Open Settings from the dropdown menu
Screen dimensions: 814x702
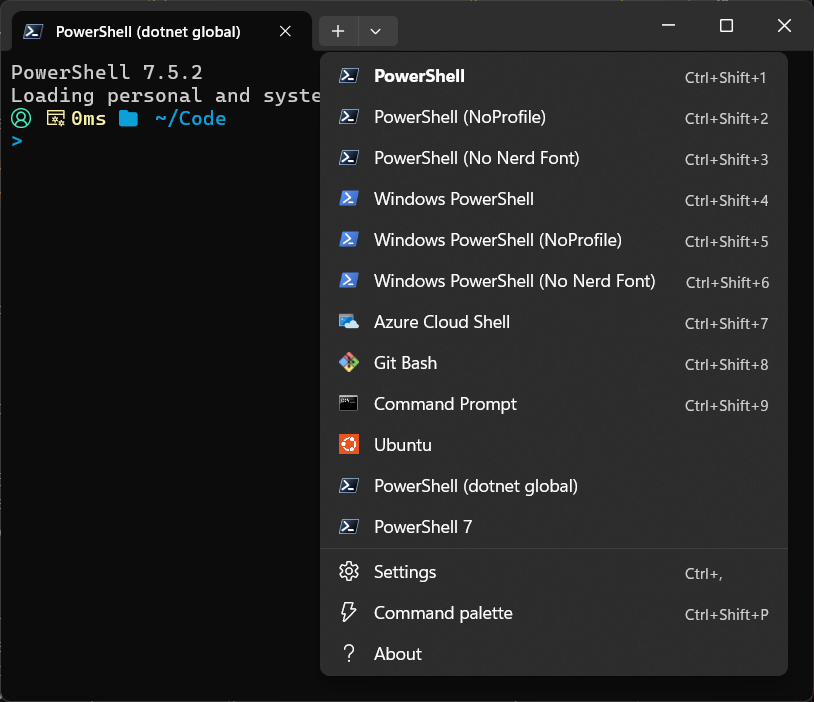(553, 572)
